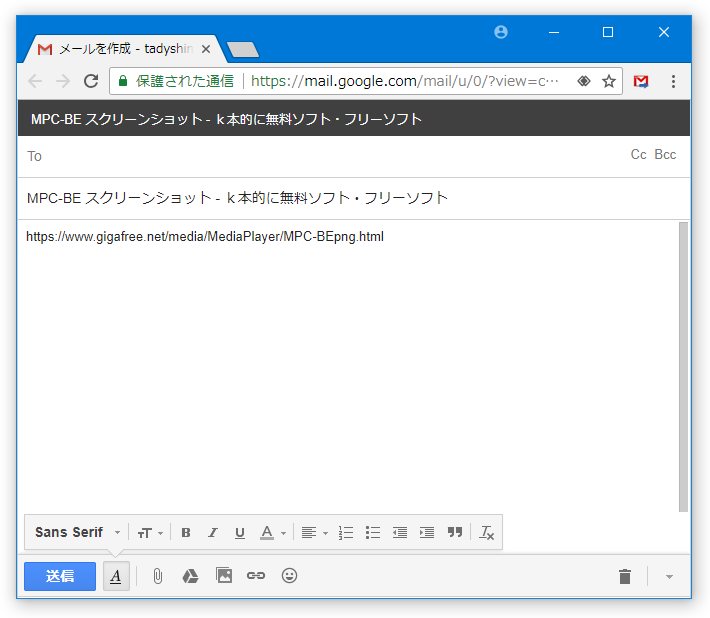Toggle the formatting options A button
Screen dimensions: 710x618
click(116, 576)
